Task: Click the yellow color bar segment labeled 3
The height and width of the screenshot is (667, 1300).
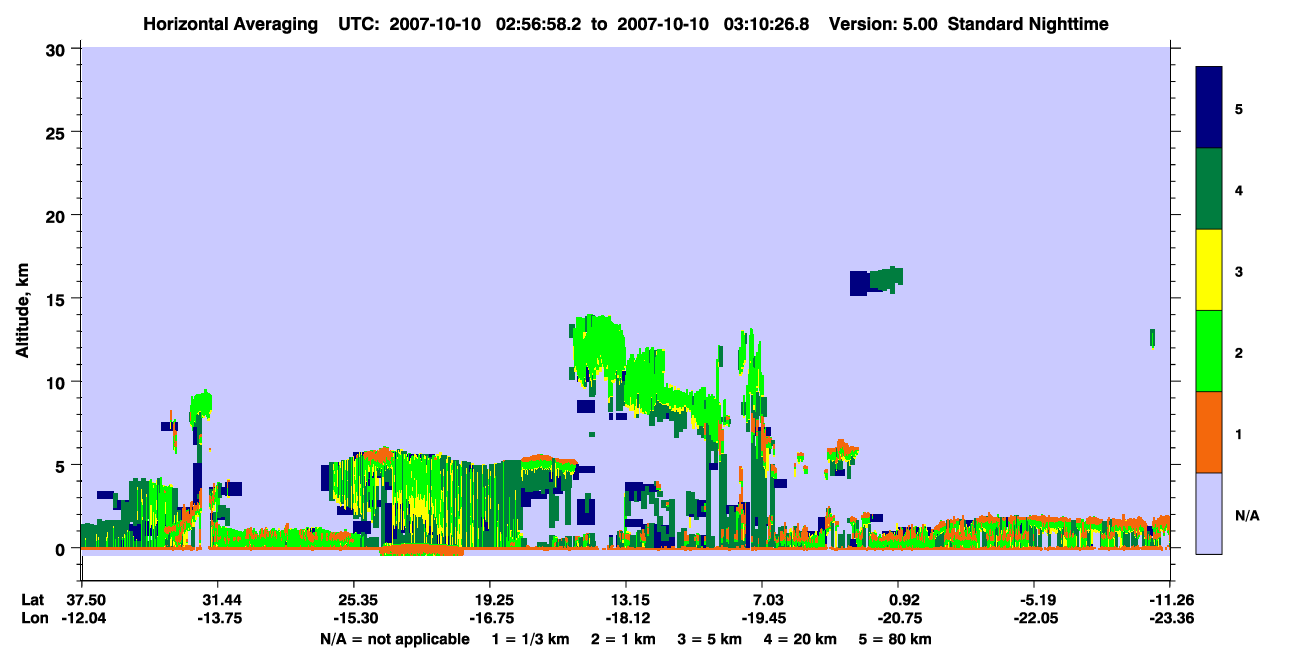Action: tap(1209, 270)
